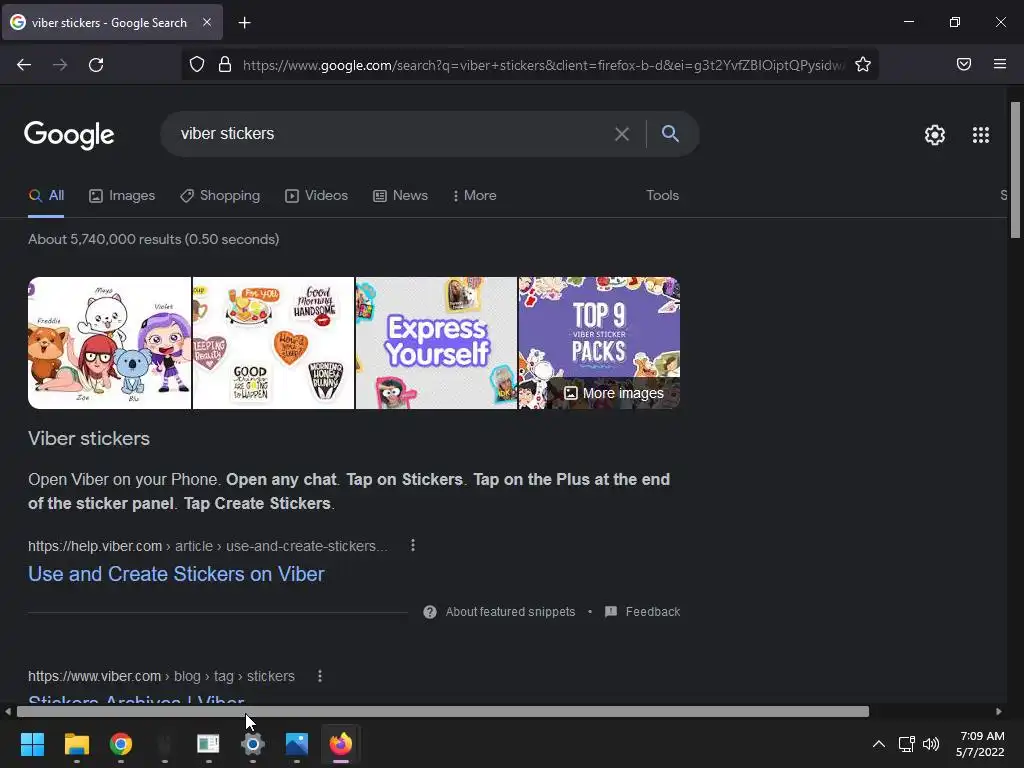The width and height of the screenshot is (1024, 768).
Task: Save page to Pocket
Action: click(x=964, y=64)
